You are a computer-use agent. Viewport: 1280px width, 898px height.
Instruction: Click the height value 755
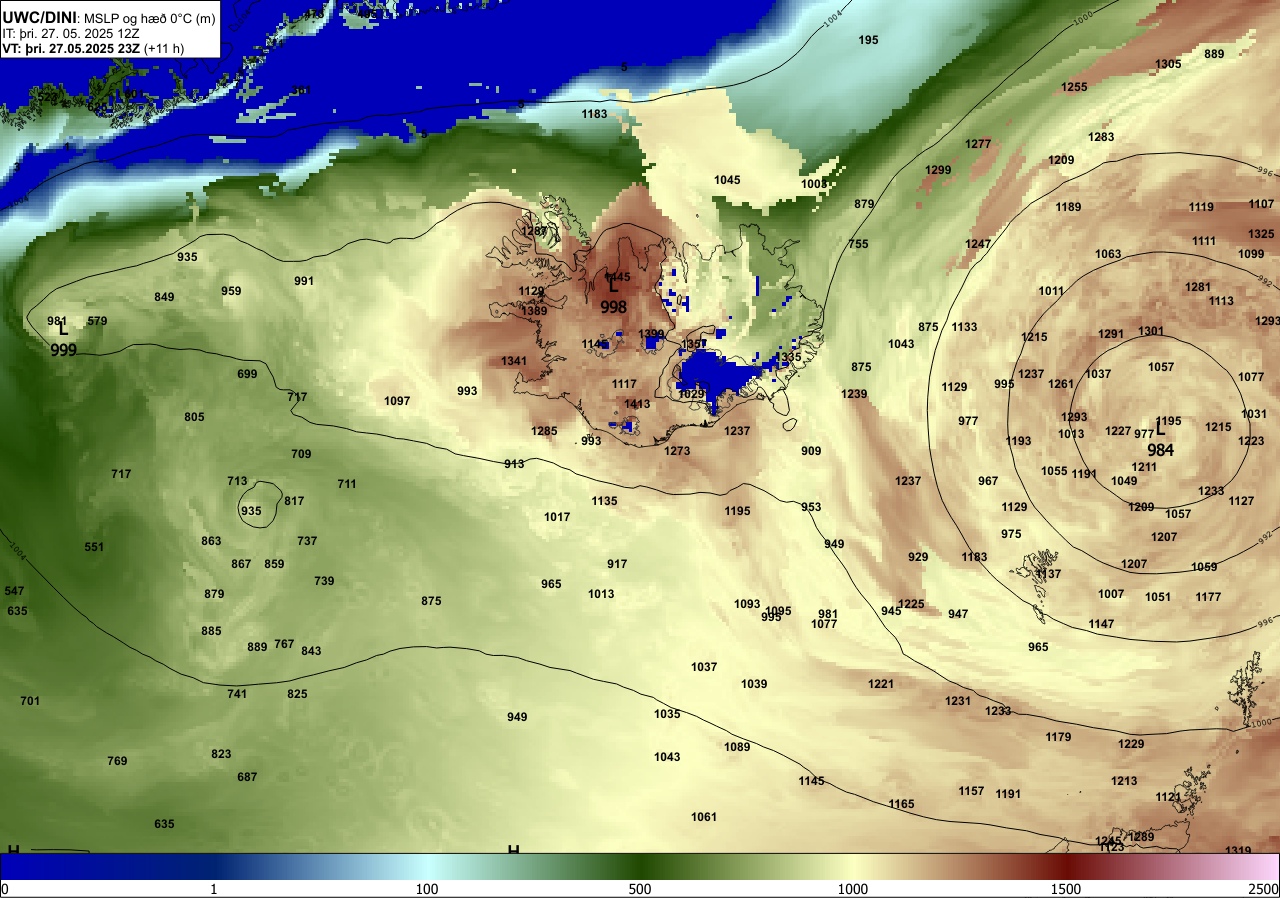point(858,244)
